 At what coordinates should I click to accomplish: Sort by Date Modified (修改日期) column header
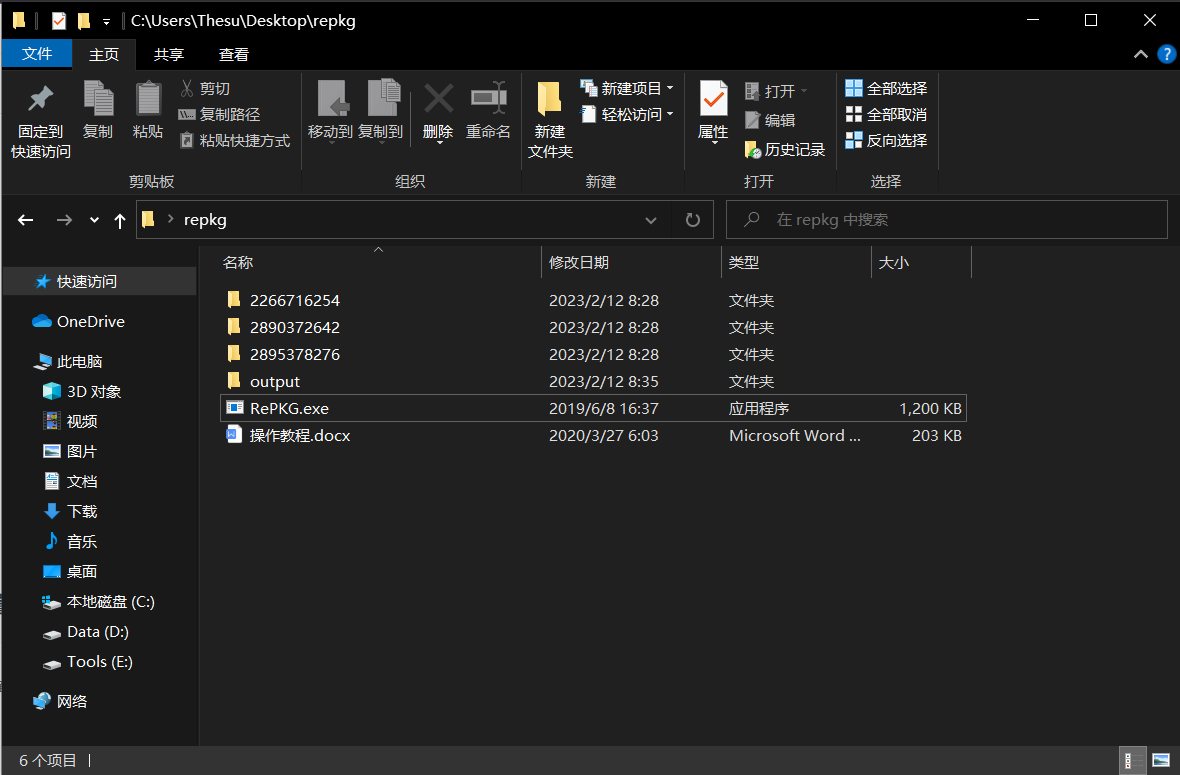point(631,263)
